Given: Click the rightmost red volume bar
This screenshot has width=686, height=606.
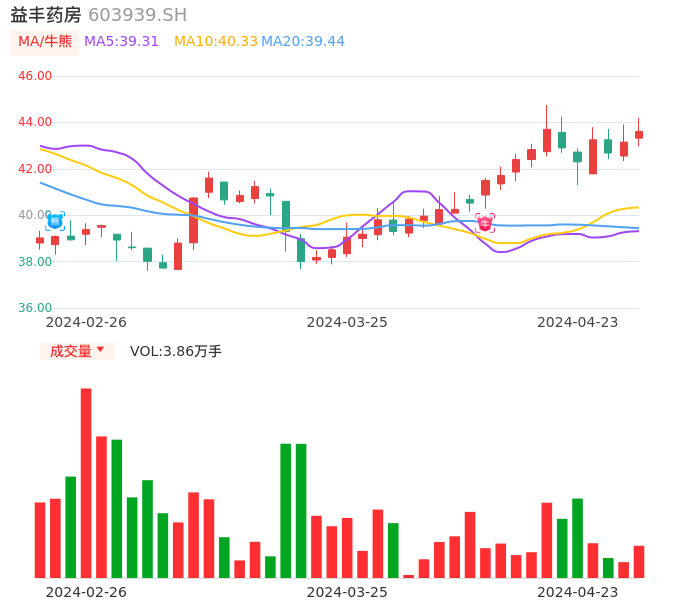Looking at the screenshot, I should [639, 561].
